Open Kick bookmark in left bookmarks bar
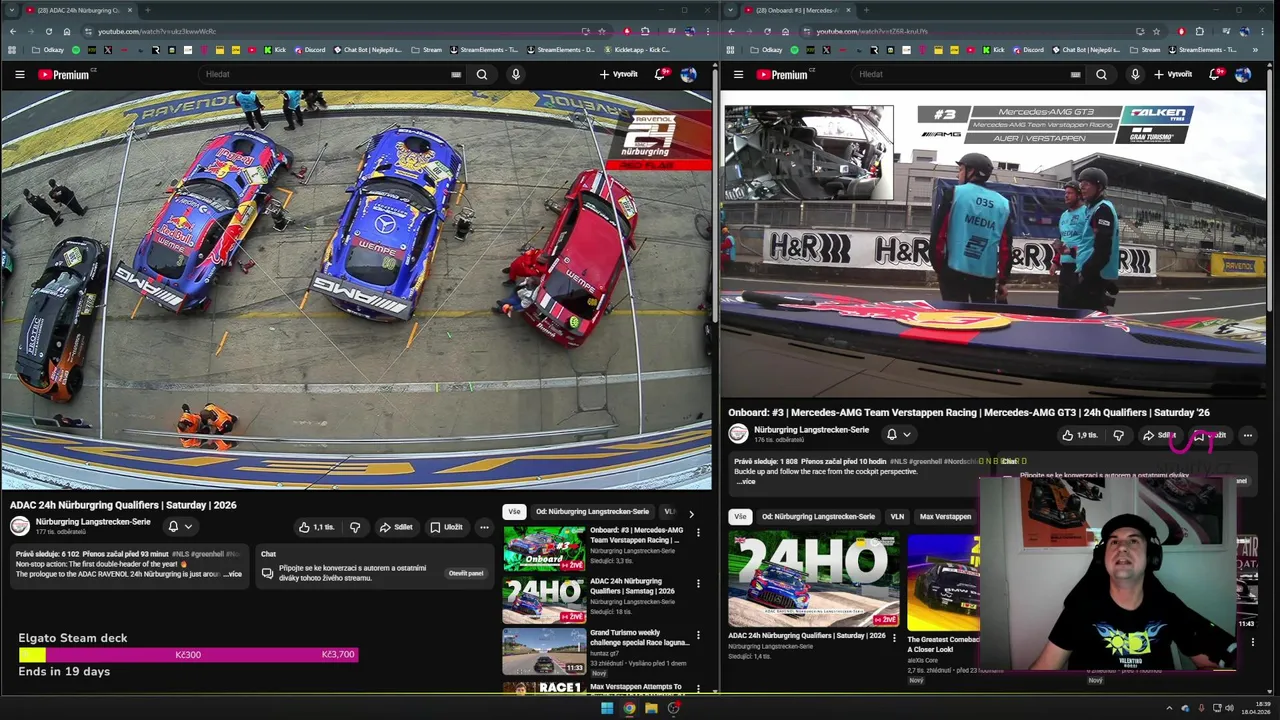Screen dimensions: 1280x720 point(273,50)
